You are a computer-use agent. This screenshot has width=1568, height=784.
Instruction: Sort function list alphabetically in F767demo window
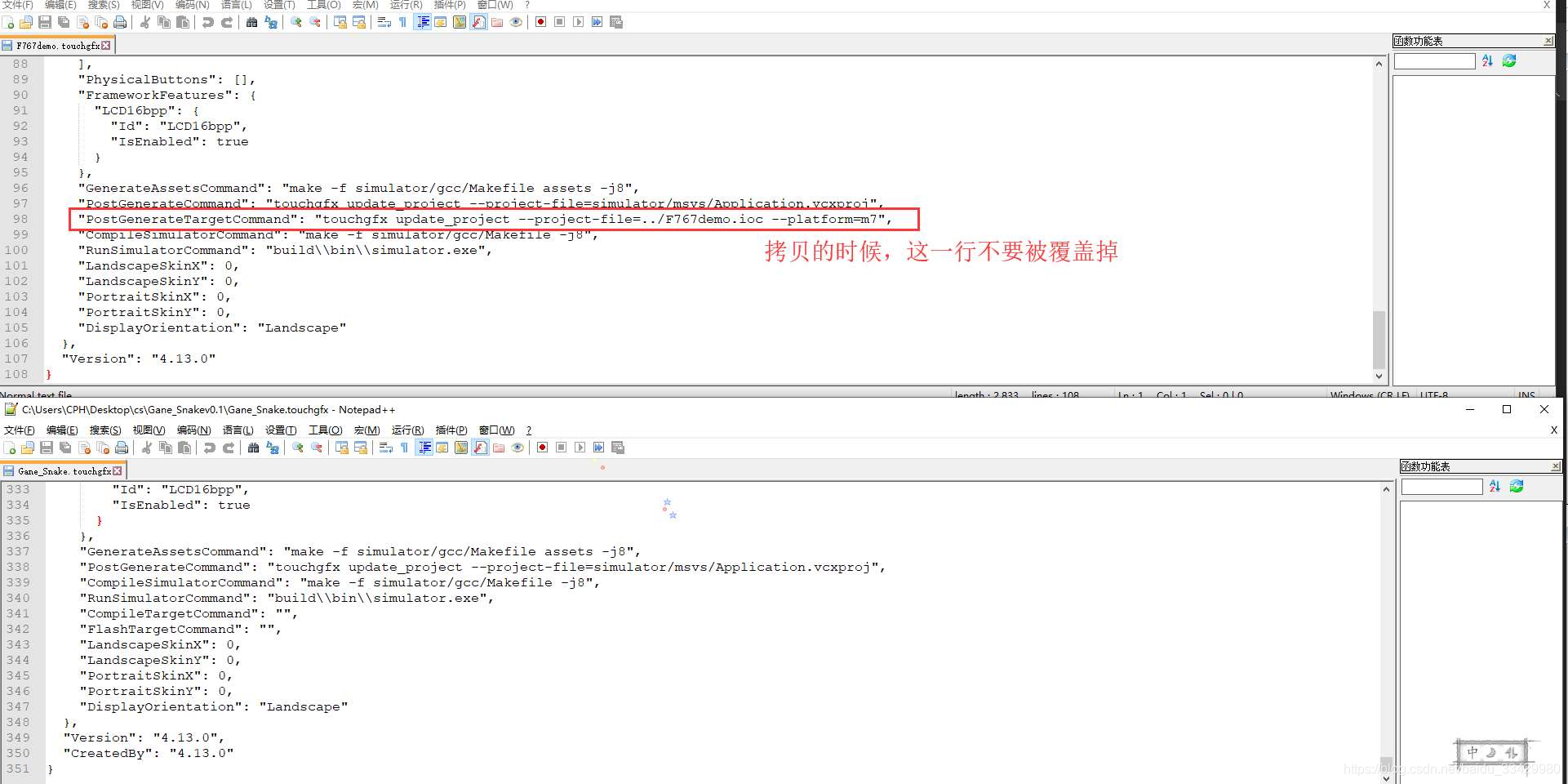click(1487, 60)
